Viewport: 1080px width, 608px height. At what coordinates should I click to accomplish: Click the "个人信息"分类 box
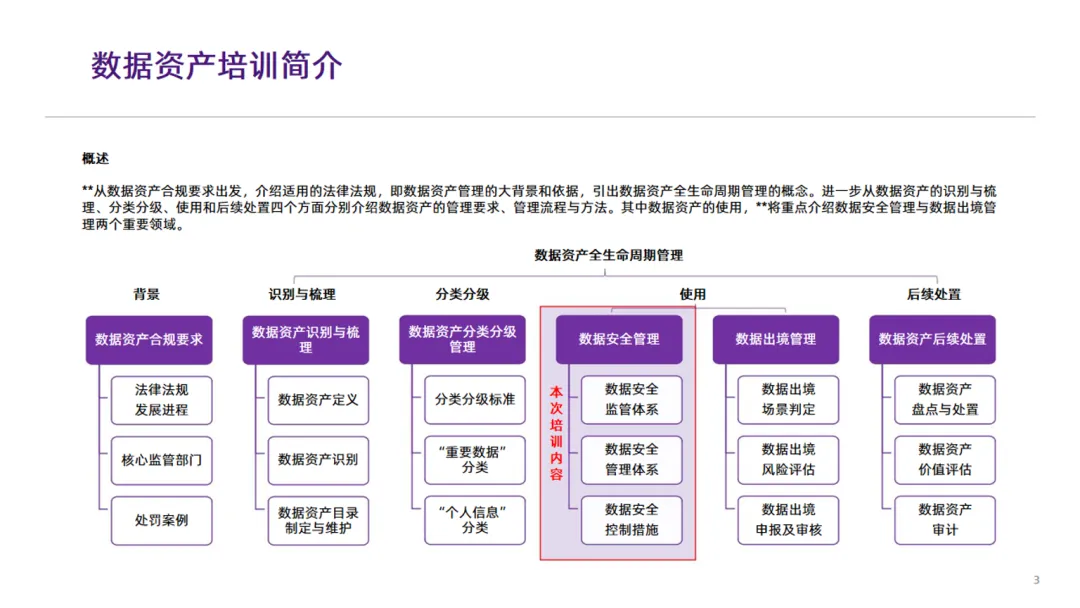tap(475, 521)
